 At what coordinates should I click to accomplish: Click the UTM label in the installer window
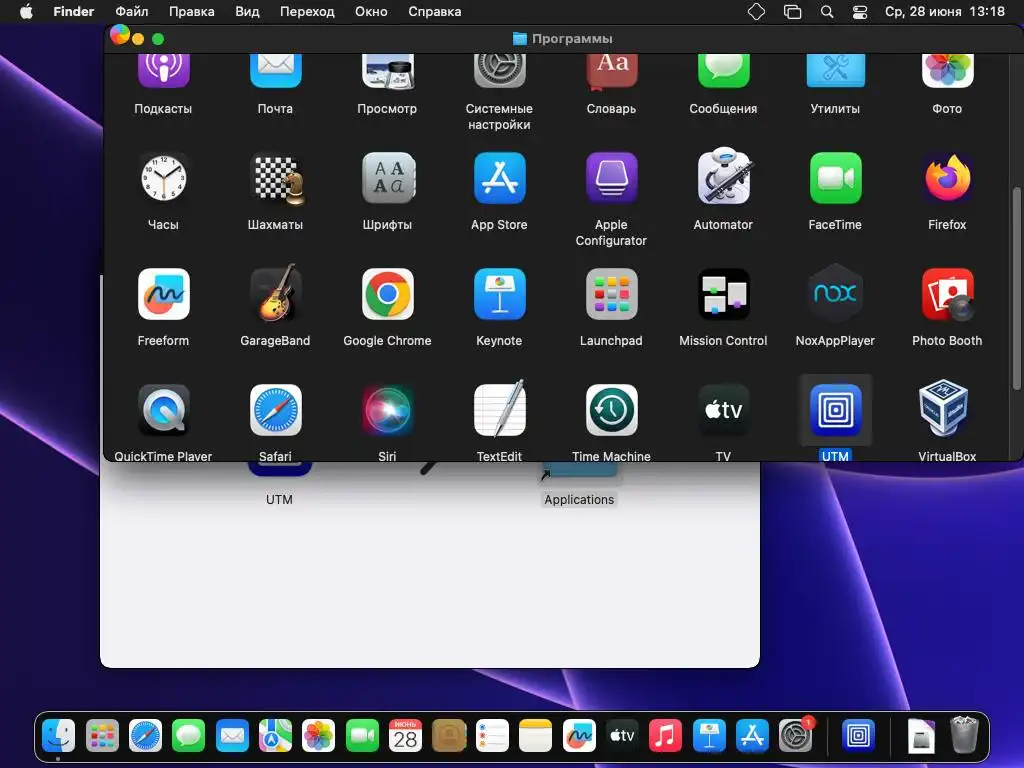pyautogui.click(x=279, y=500)
